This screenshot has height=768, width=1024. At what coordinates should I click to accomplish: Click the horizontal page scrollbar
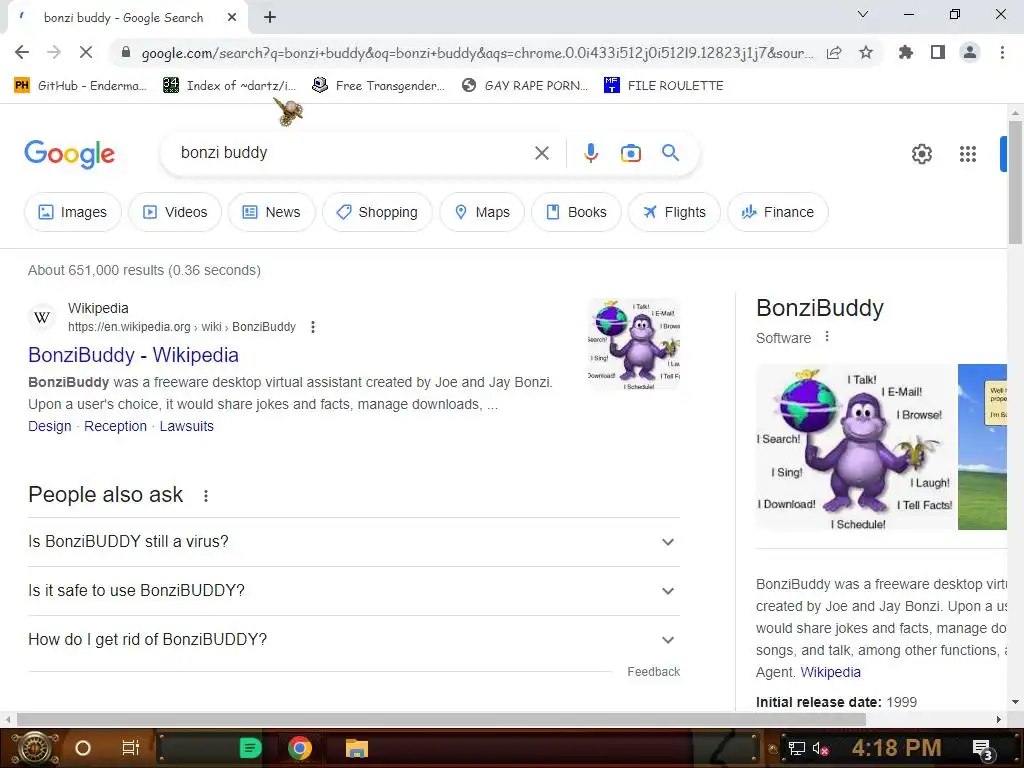point(441,719)
